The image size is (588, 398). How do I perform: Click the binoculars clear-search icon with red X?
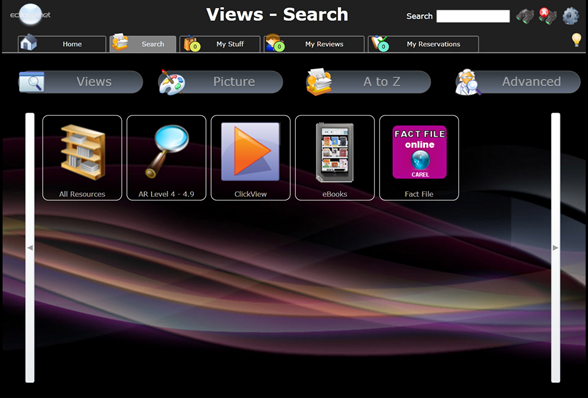pos(548,16)
